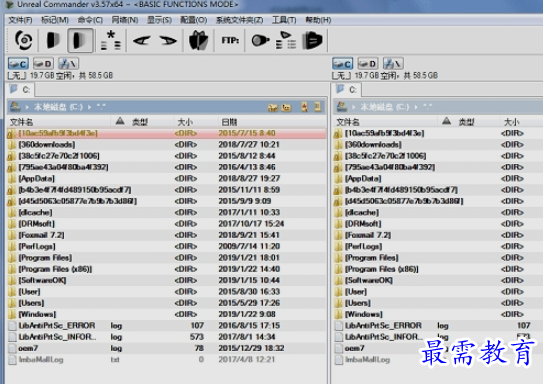Click right path bar computer icon
This screenshot has height=384, width=543.
click(342, 107)
